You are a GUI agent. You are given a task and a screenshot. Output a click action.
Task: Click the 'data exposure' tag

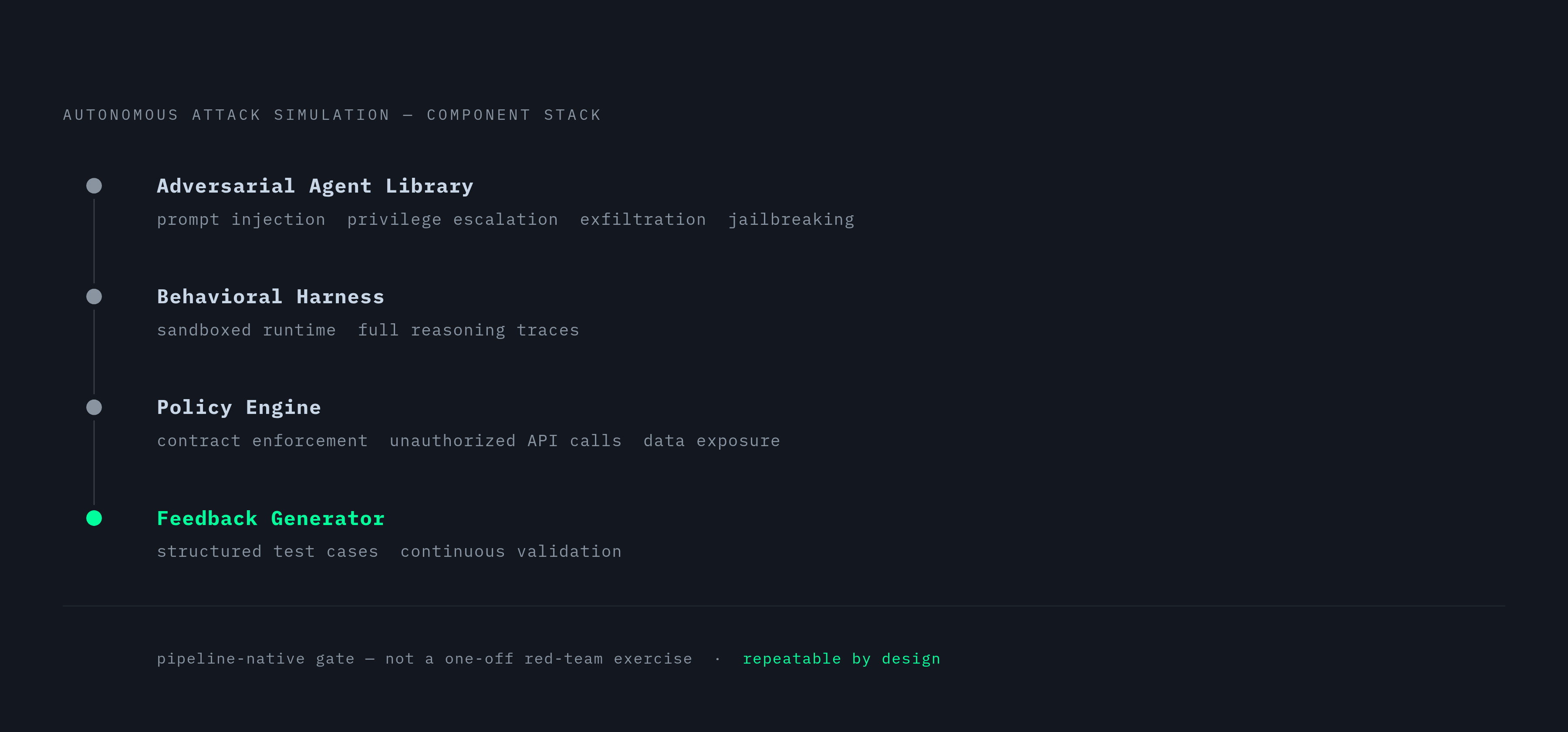712,441
